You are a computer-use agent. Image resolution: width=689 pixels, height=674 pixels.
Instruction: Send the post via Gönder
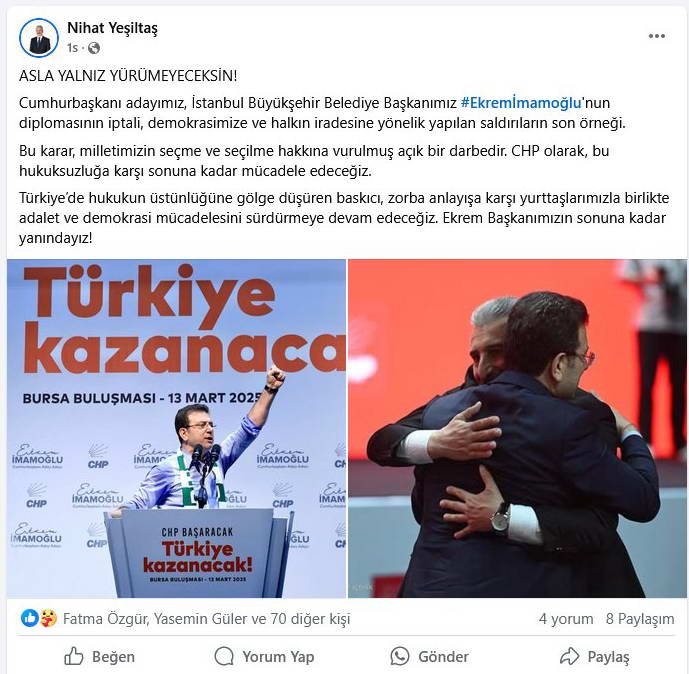(x=429, y=656)
